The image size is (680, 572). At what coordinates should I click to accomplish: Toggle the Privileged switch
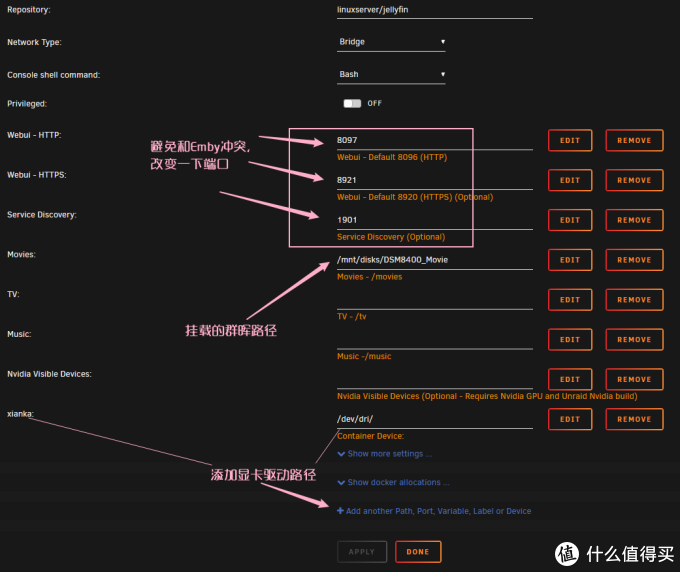352,103
